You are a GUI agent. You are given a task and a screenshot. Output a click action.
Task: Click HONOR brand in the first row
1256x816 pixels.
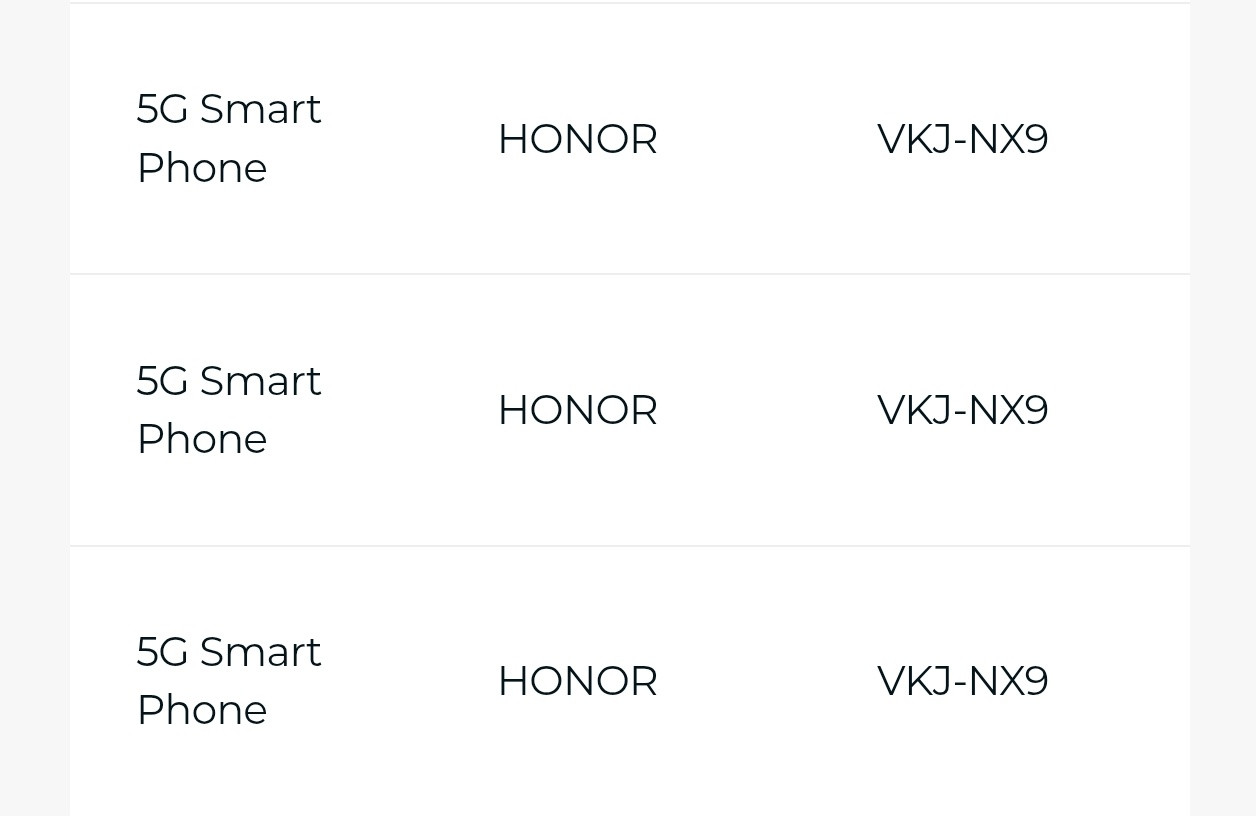(577, 139)
